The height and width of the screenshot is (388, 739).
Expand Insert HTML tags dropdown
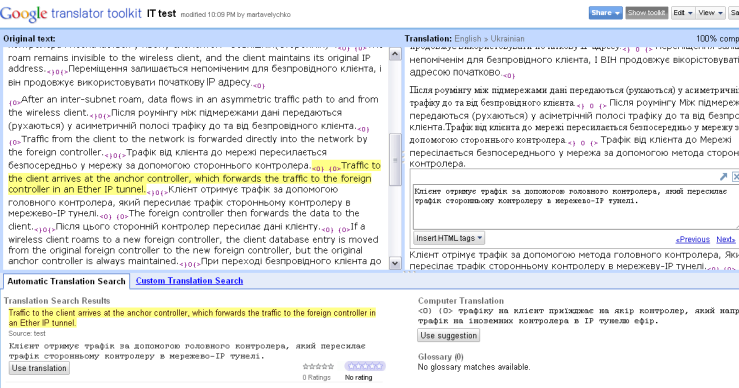[449, 238]
